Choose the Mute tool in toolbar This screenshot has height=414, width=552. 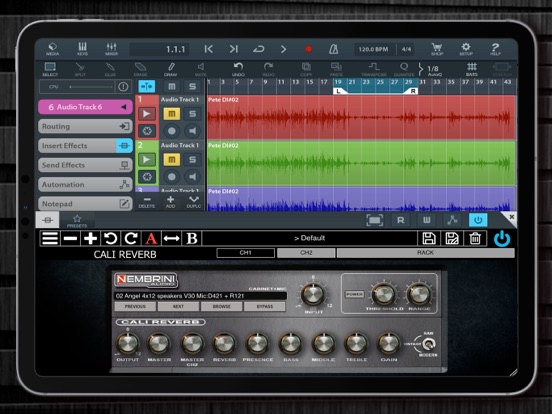pyautogui.click(x=201, y=69)
